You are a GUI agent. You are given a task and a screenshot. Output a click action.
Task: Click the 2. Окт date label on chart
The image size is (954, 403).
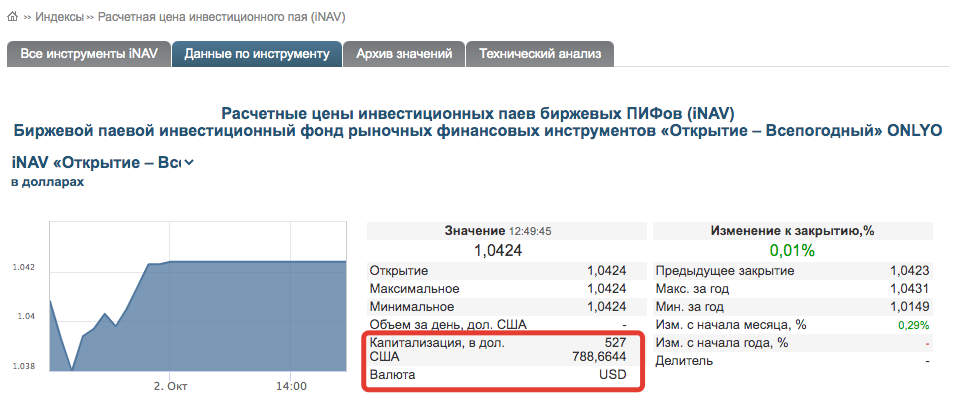170,386
